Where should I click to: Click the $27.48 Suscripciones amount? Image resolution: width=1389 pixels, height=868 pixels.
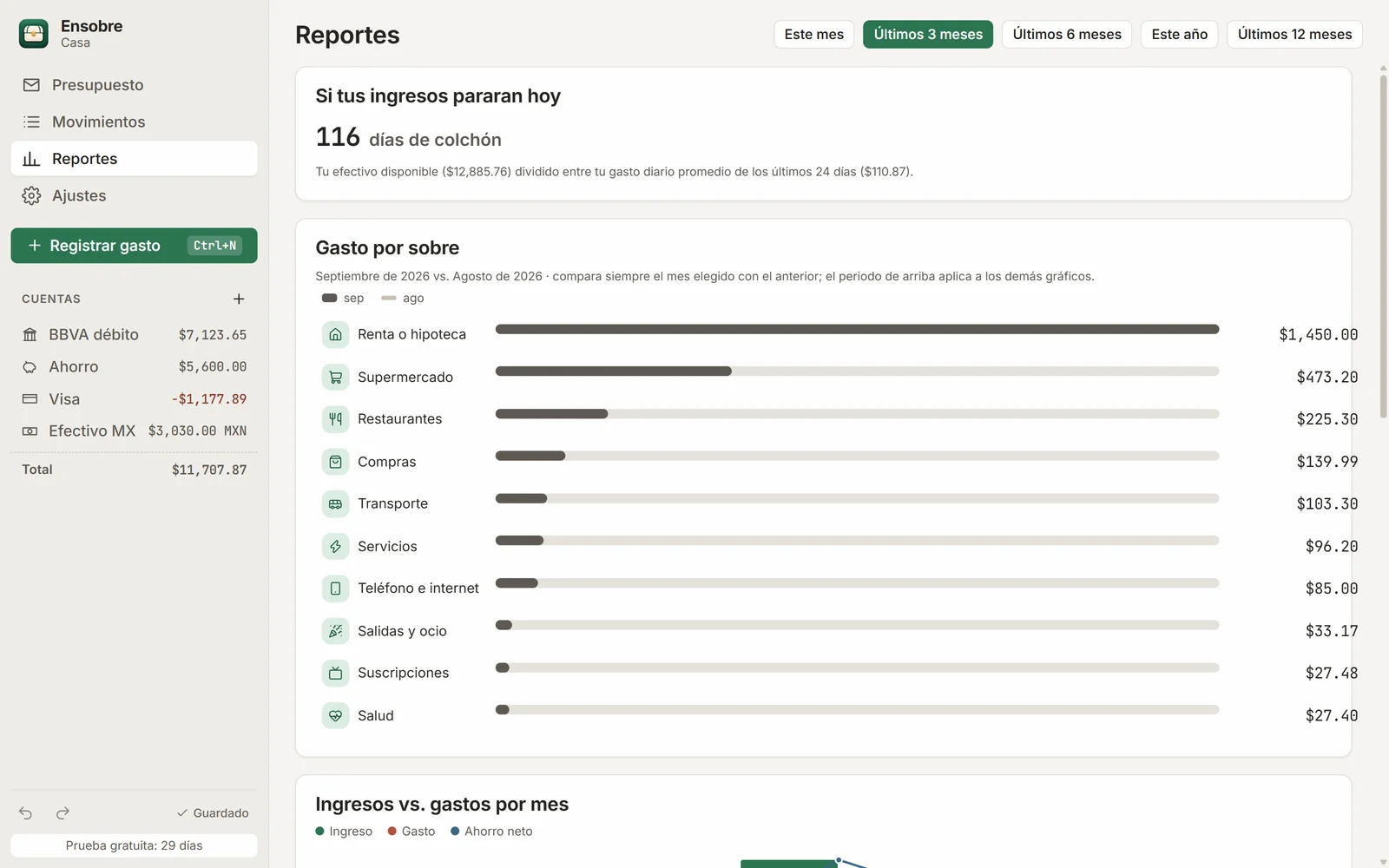(1331, 673)
